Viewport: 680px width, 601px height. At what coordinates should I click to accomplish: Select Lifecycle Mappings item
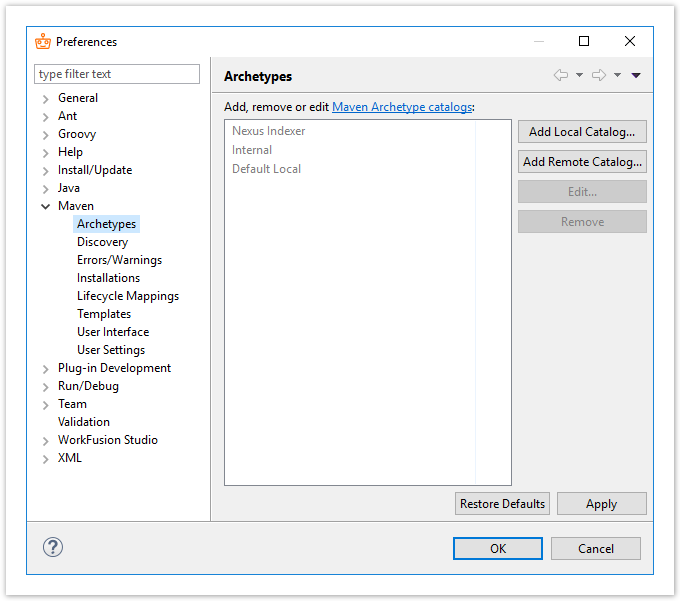pos(128,296)
